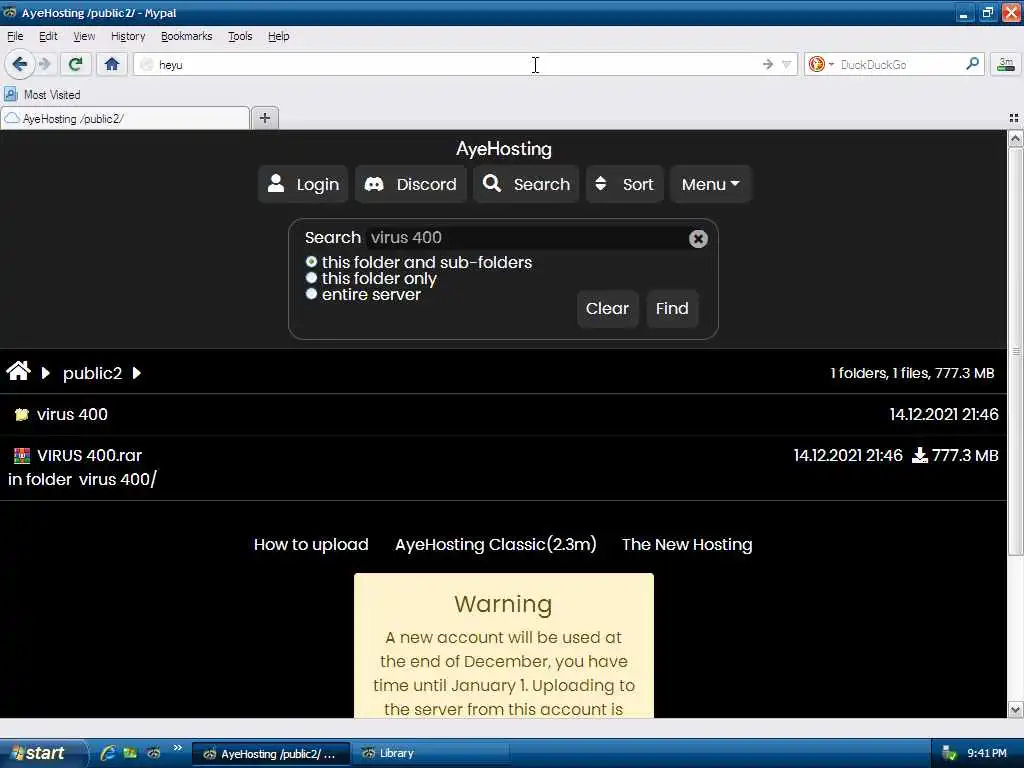
Task: Go back with the browser Back arrow
Action: pos(20,64)
